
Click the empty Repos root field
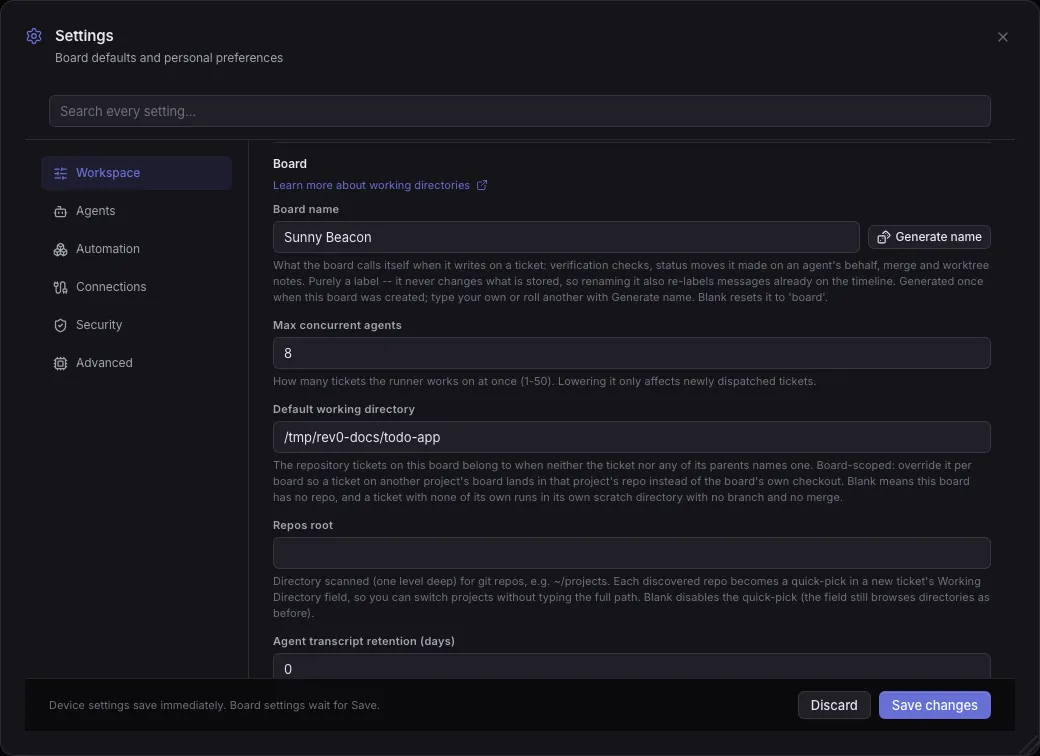coord(631,553)
